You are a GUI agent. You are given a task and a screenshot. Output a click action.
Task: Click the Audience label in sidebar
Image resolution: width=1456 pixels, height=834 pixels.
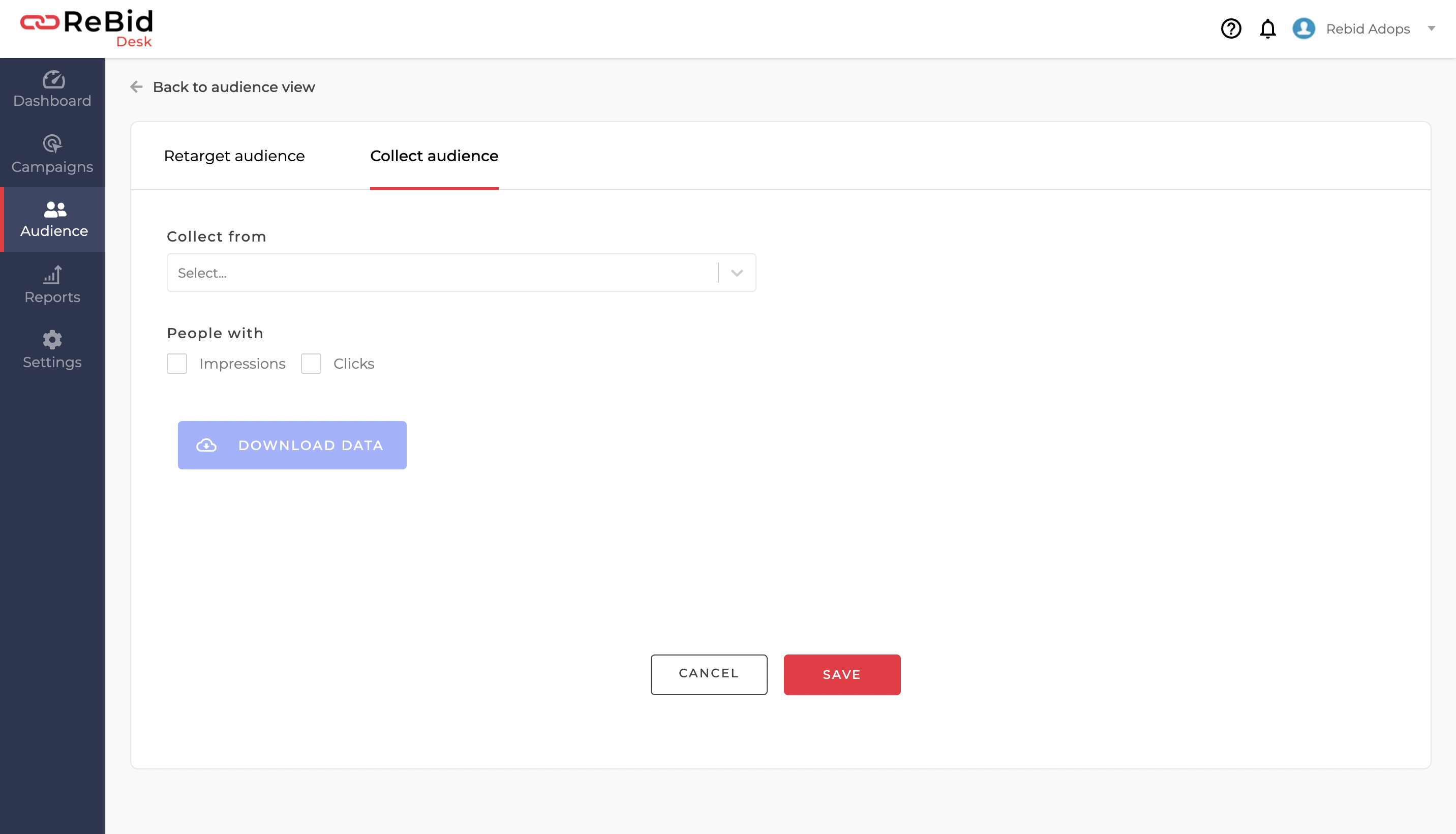54,231
